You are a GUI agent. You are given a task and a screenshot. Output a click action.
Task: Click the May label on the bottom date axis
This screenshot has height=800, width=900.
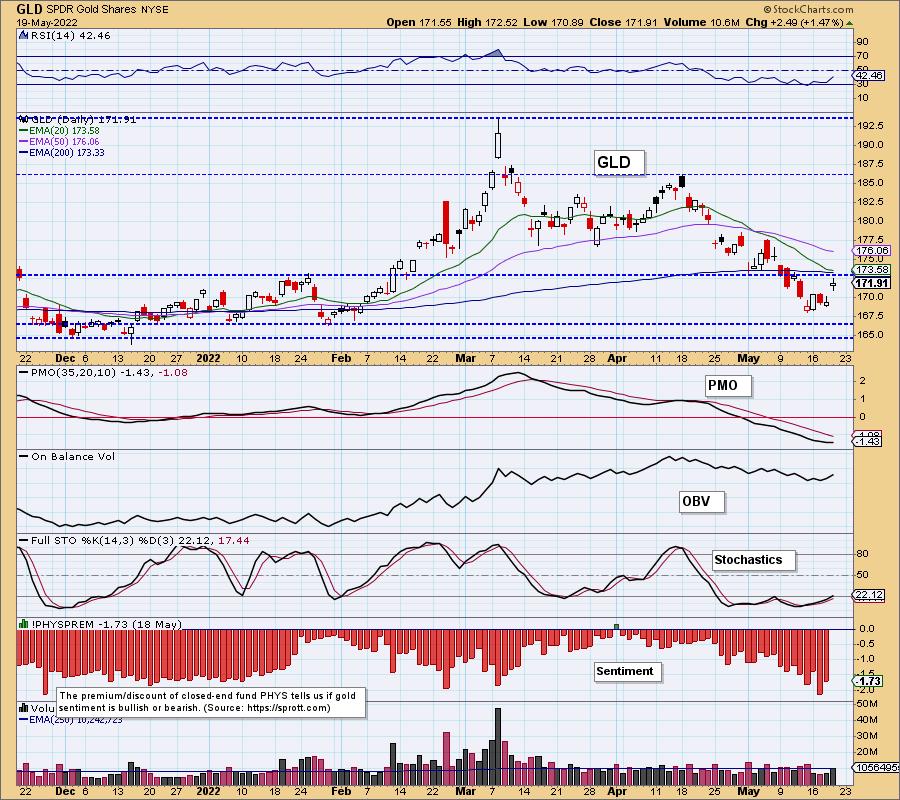click(748, 791)
